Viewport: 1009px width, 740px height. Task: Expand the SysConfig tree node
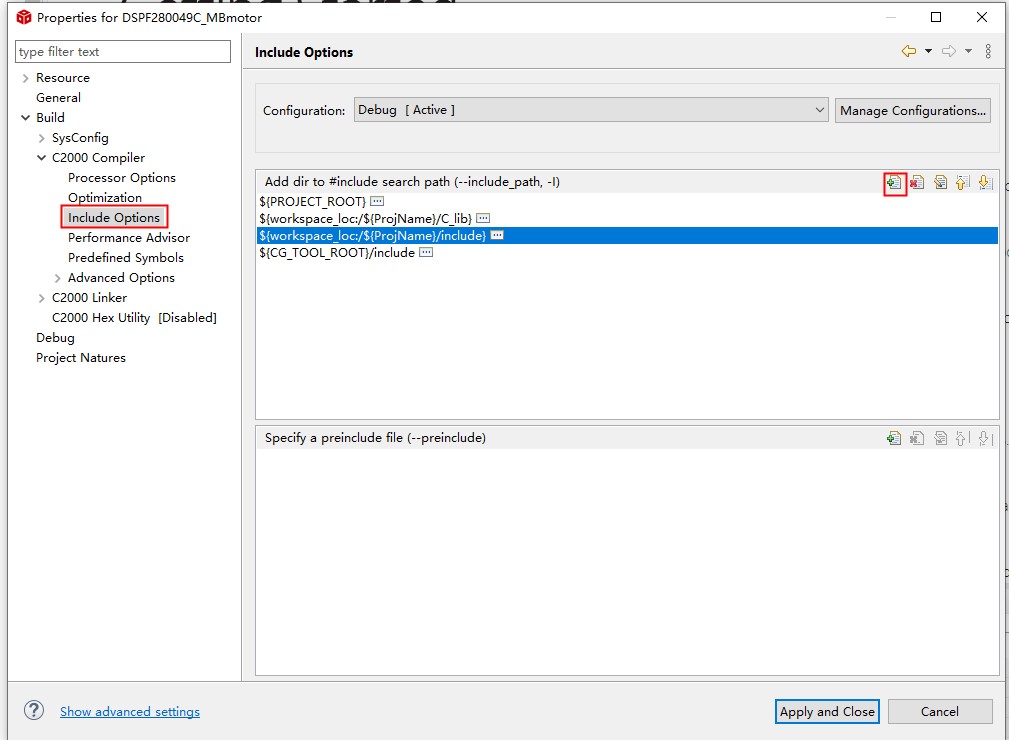[42, 138]
